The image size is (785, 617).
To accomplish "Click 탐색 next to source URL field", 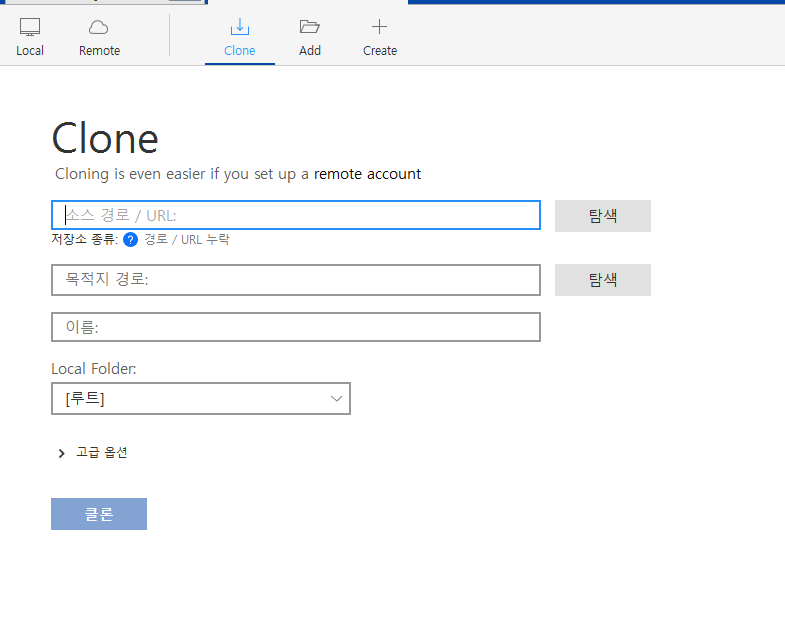I will coord(603,216).
